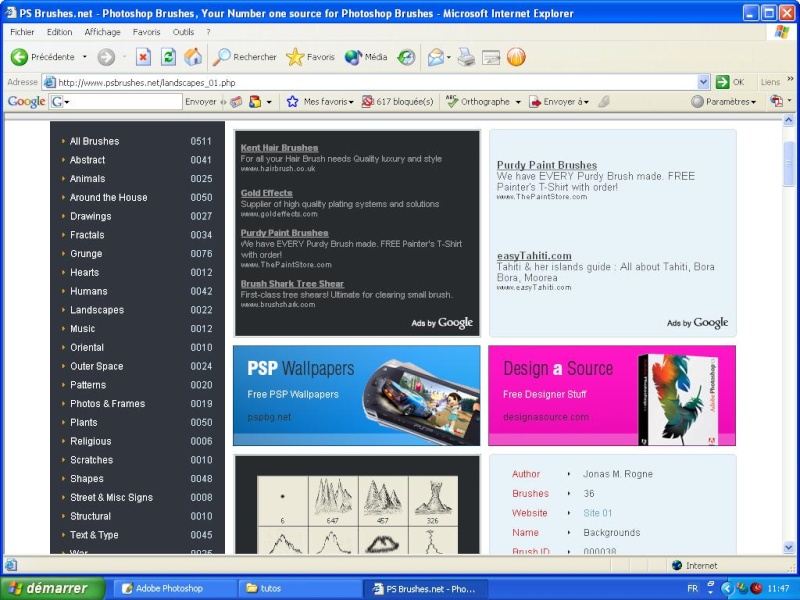Viewport: 800px width, 600px height.
Task: Click the forward navigation arrow
Action: [x=106, y=57]
